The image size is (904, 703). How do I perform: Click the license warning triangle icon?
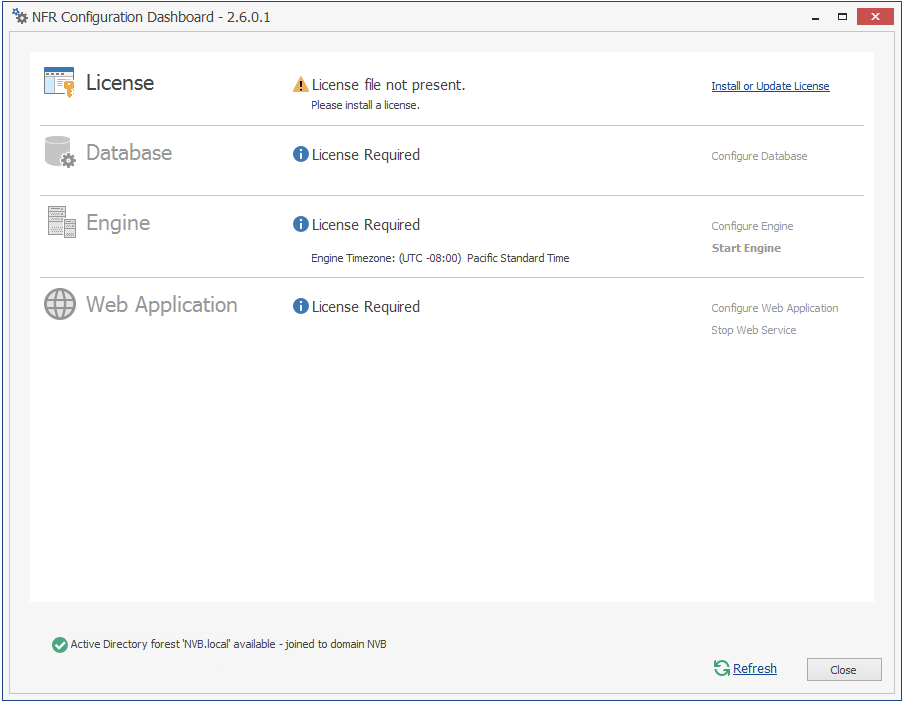[301, 85]
